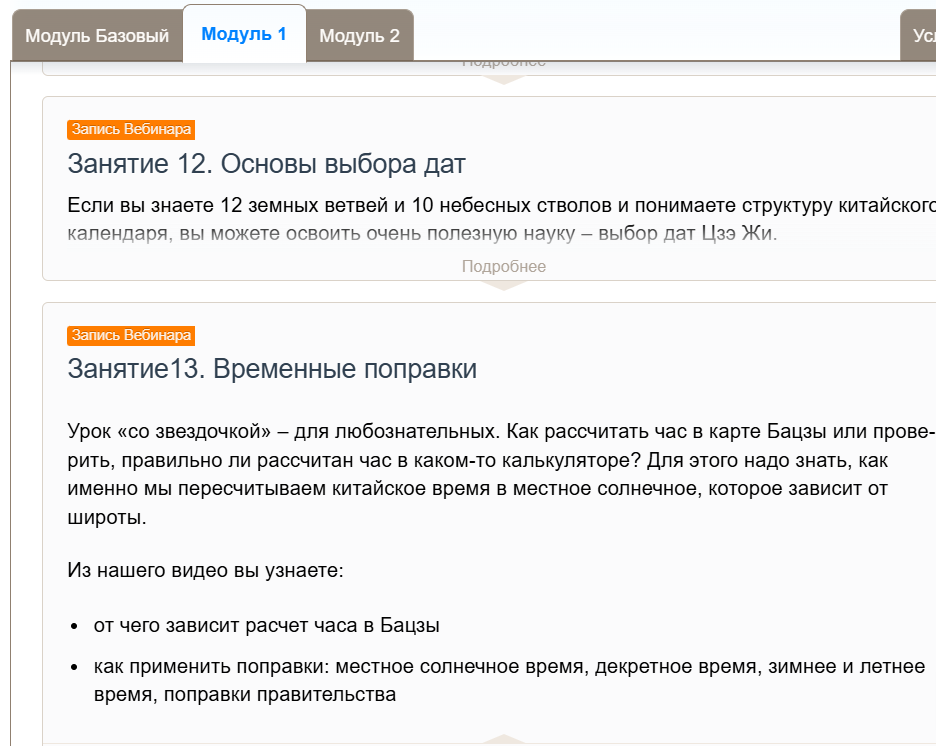The width and height of the screenshot is (936, 746).
Task: Open the Занятие 12. Основы выбора дат title
Action: [266, 164]
